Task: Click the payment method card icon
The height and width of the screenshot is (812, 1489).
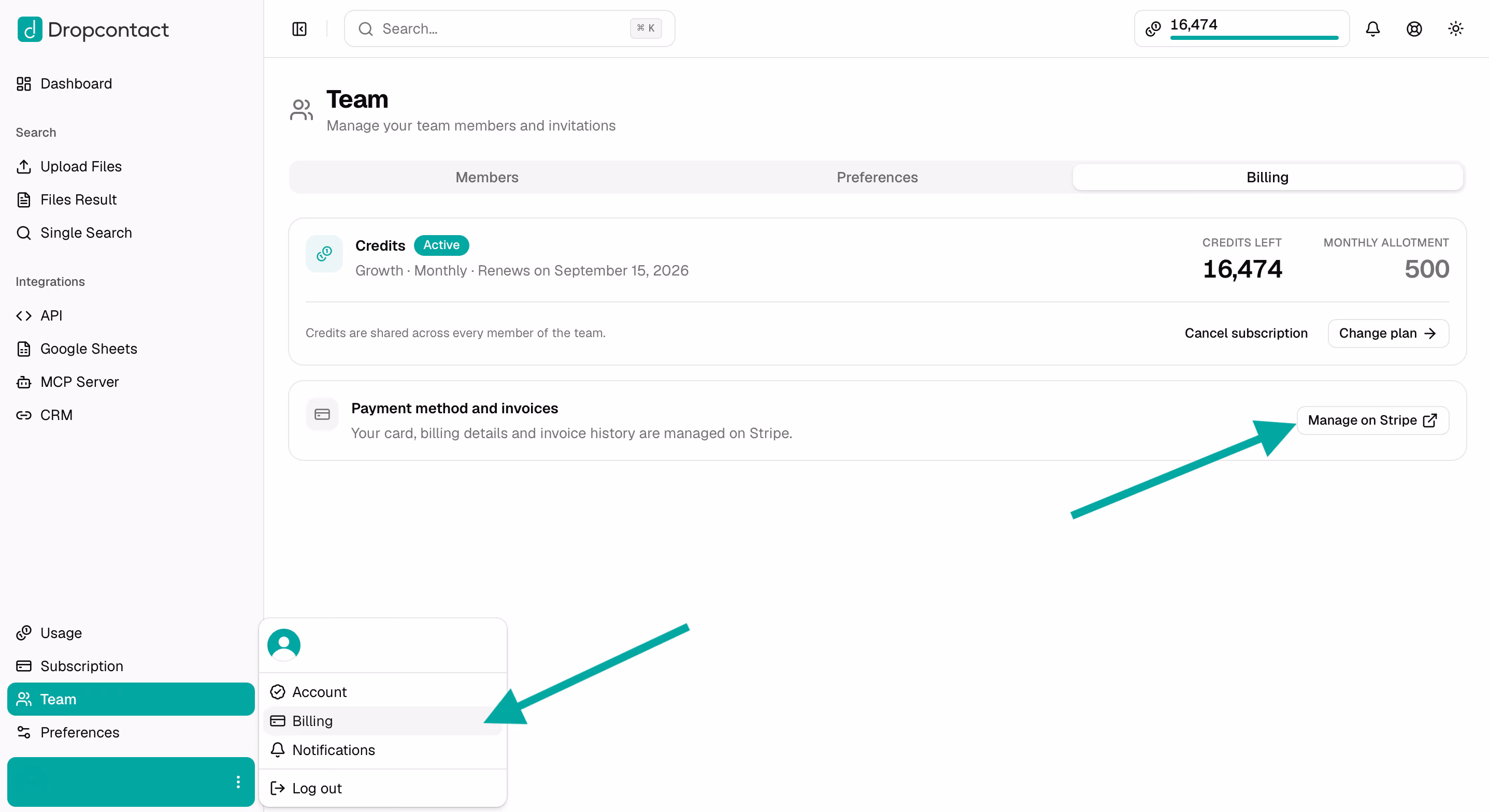Action: coord(322,414)
